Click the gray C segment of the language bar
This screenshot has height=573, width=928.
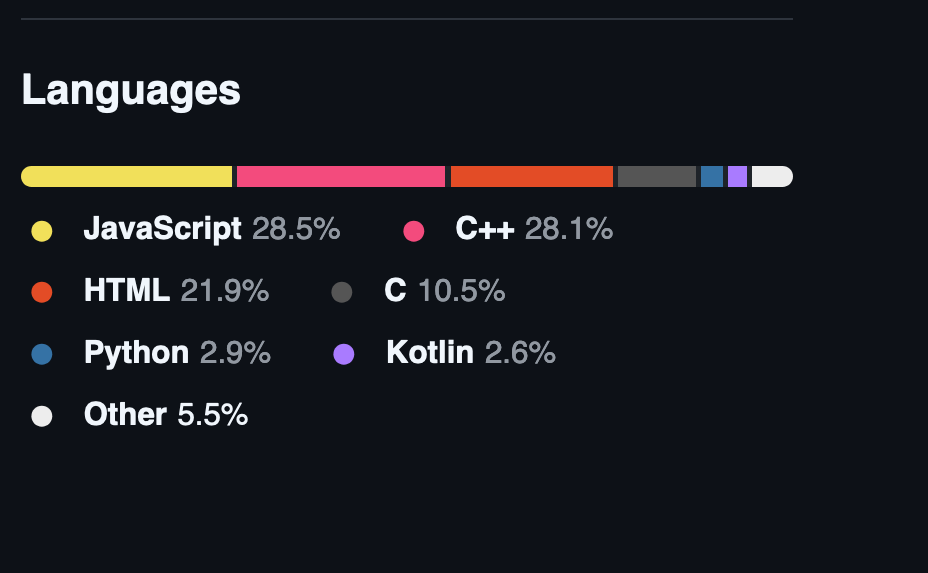click(x=656, y=177)
